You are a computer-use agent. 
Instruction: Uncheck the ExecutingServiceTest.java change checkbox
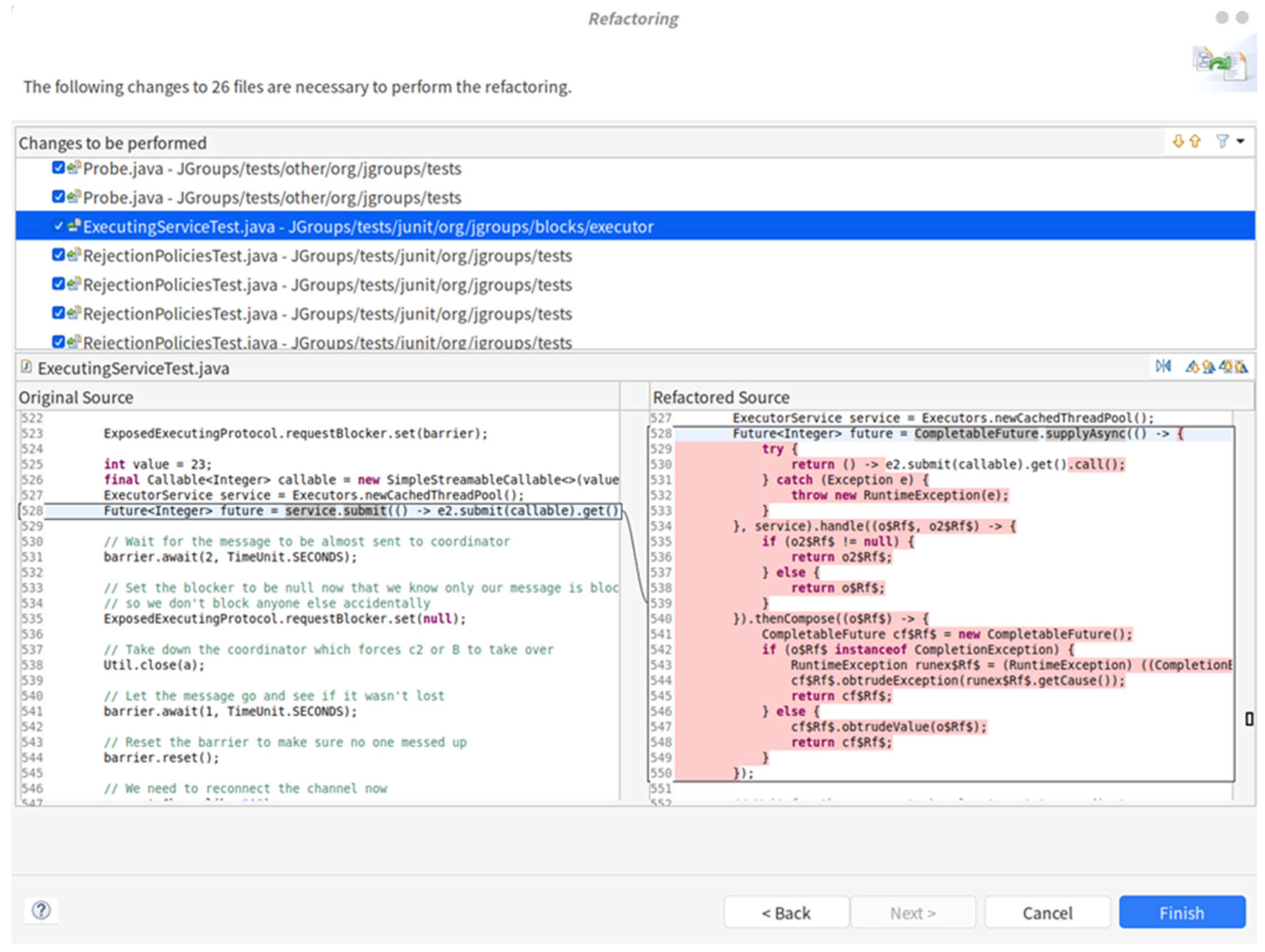[x=58, y=226]
